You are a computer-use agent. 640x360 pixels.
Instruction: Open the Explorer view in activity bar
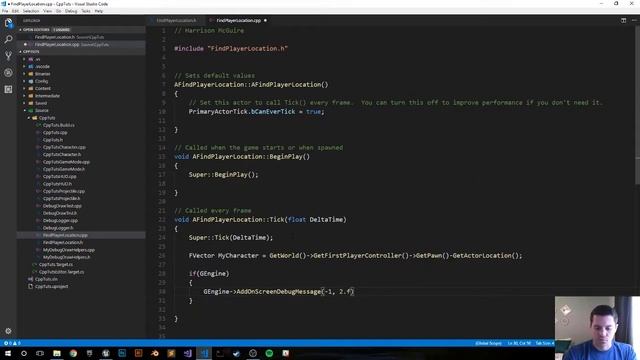tap(8, 23)
